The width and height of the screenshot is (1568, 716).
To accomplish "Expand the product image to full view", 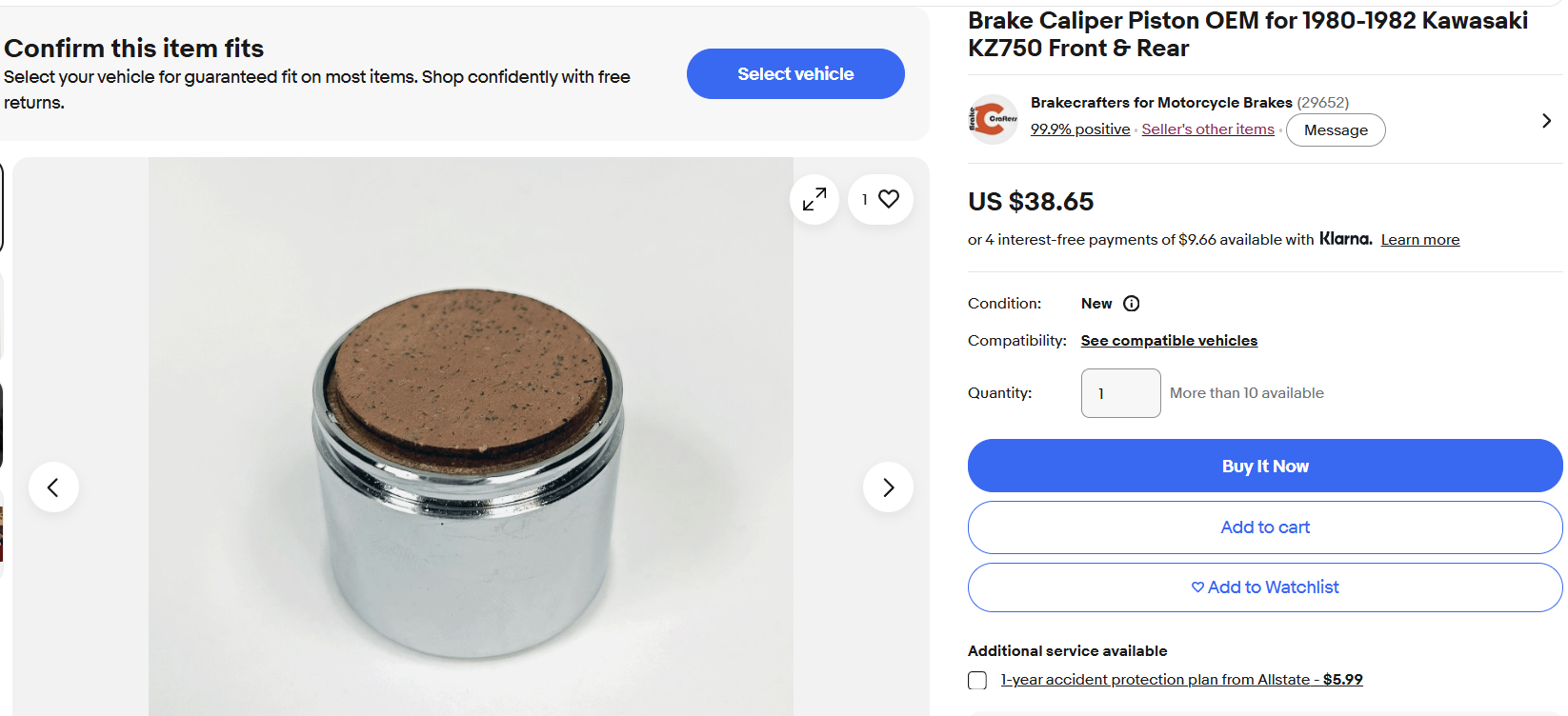I will pyautogui.click(x=814, y=199).
